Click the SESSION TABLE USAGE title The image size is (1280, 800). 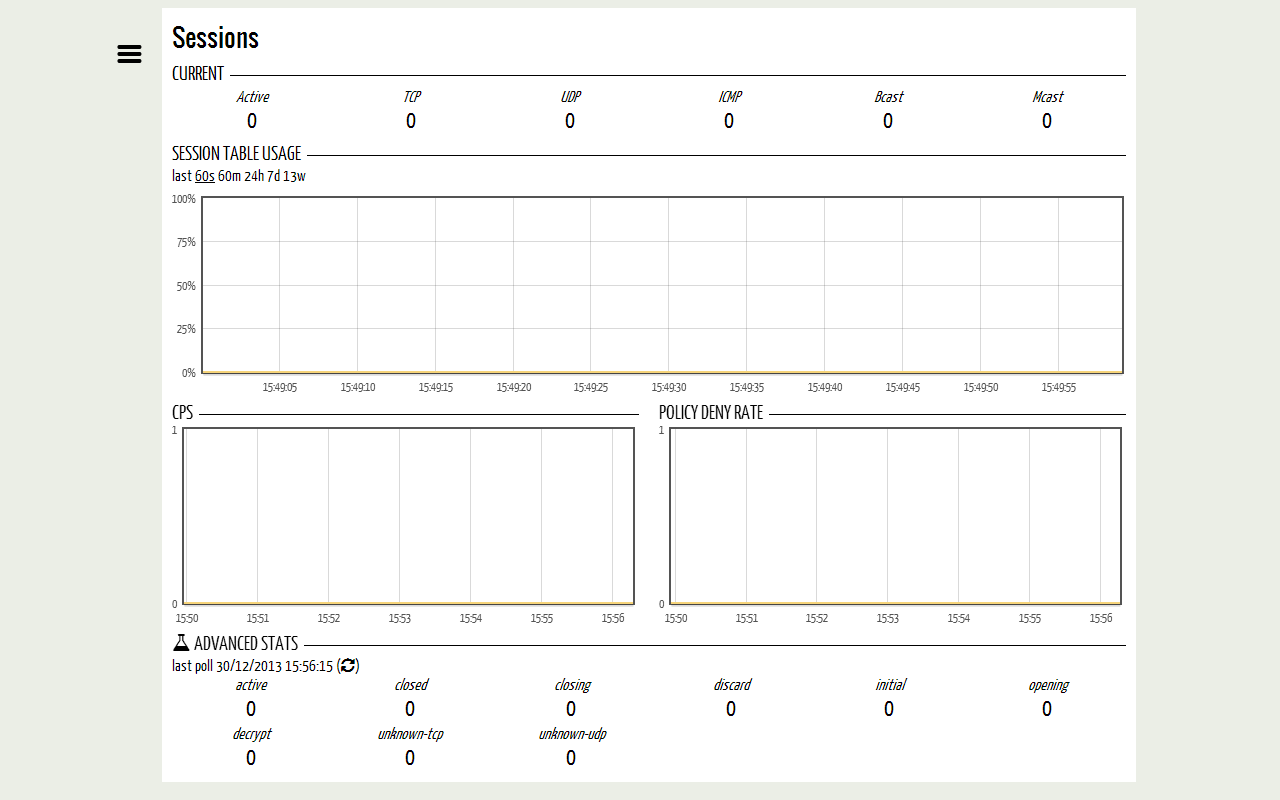[x=236, y=153]
